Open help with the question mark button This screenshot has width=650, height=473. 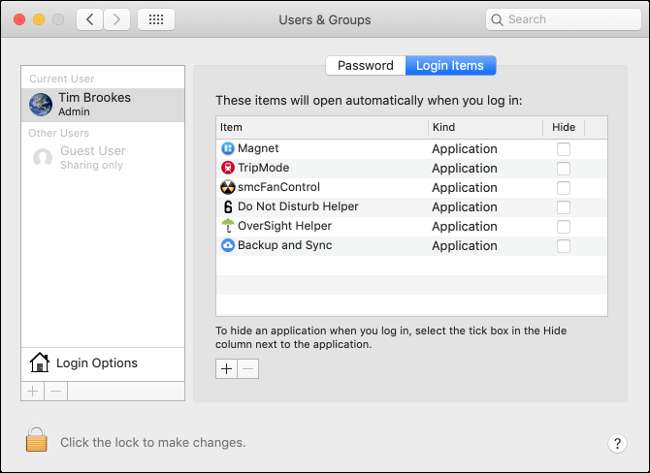coord(617,443)
